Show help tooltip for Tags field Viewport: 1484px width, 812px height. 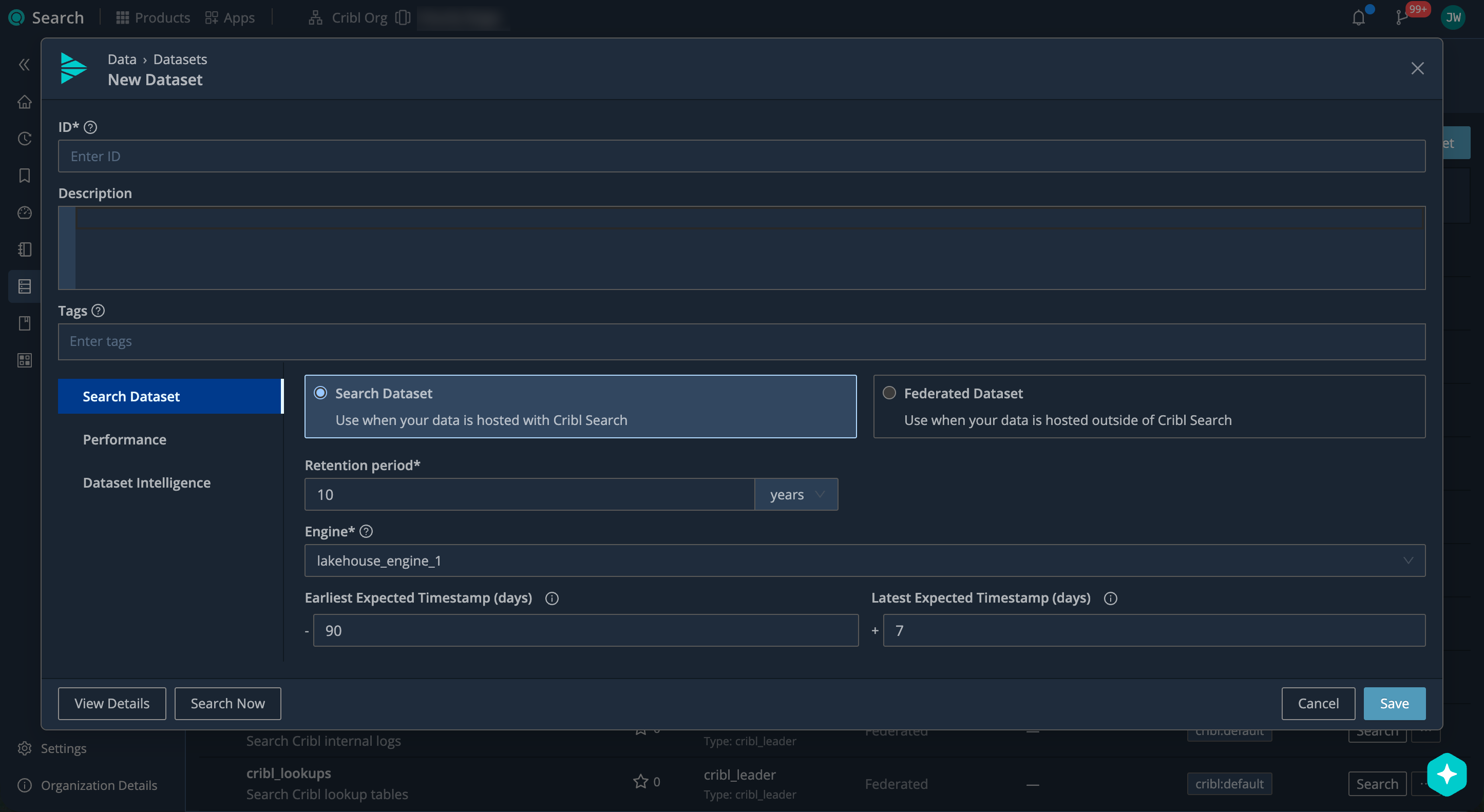(98, 311)
